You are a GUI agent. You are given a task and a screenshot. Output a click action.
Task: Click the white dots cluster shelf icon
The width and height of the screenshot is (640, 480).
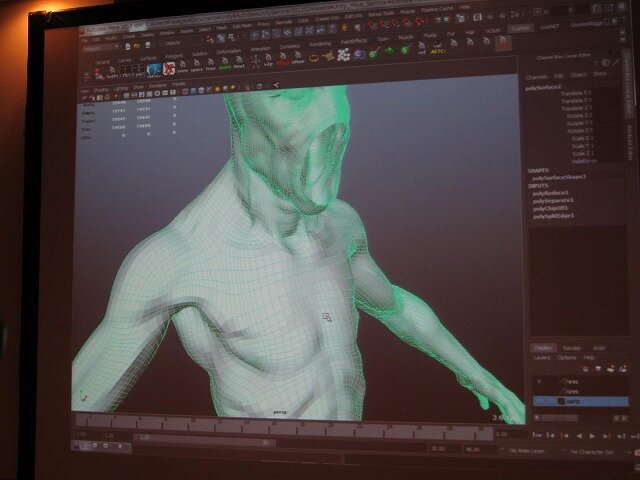344,55
